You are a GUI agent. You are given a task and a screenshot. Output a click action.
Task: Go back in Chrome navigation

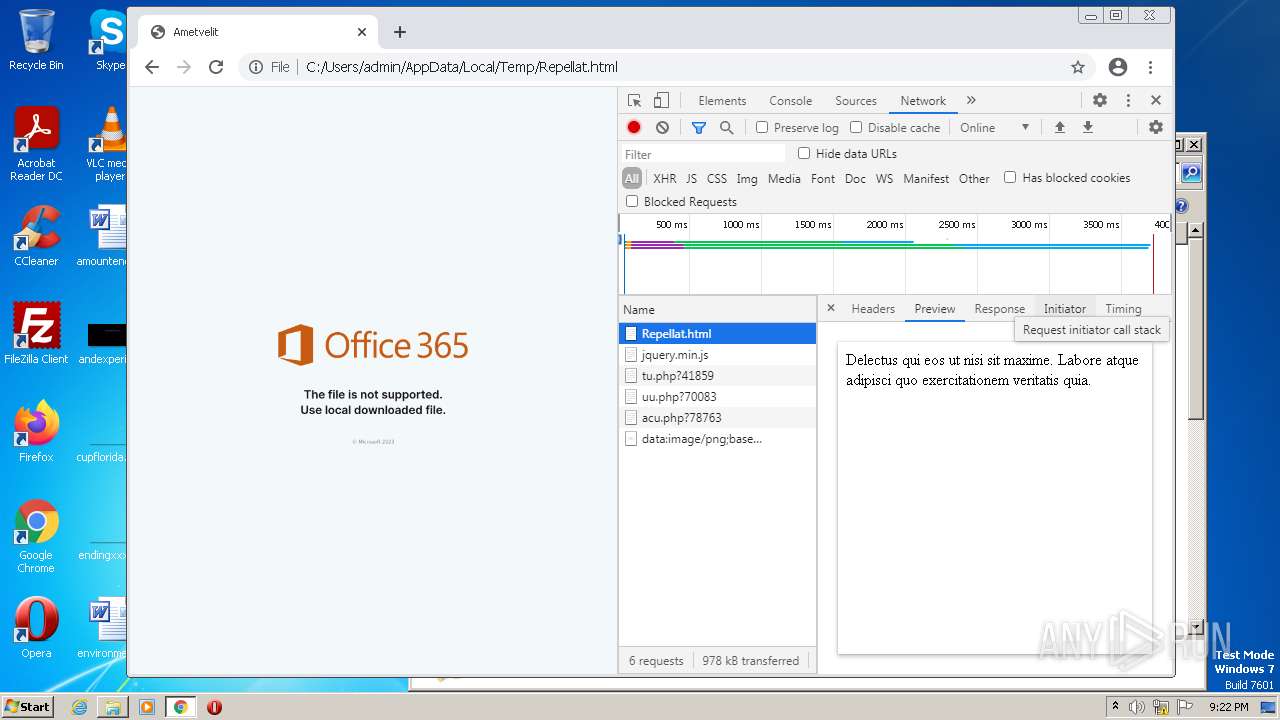click(152, 67)
